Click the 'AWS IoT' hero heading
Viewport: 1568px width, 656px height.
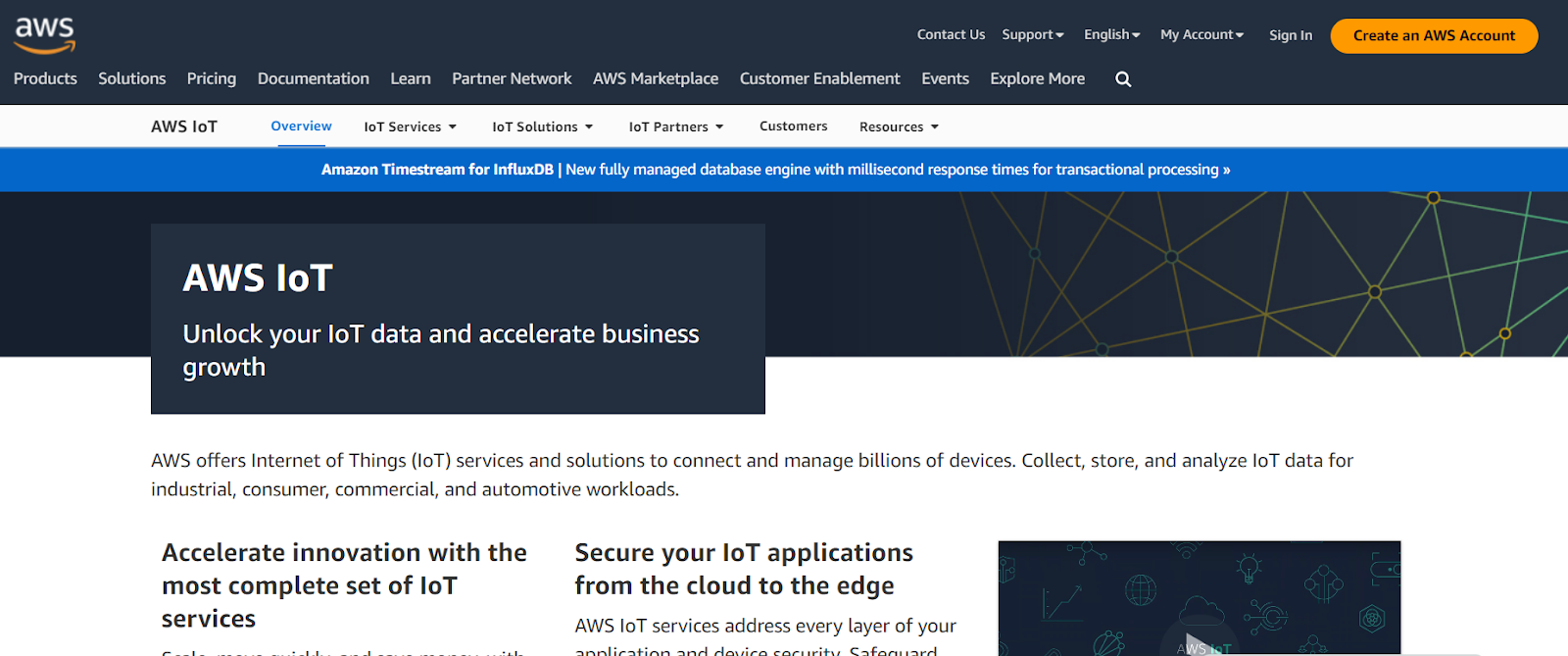(x=258, y=278)
